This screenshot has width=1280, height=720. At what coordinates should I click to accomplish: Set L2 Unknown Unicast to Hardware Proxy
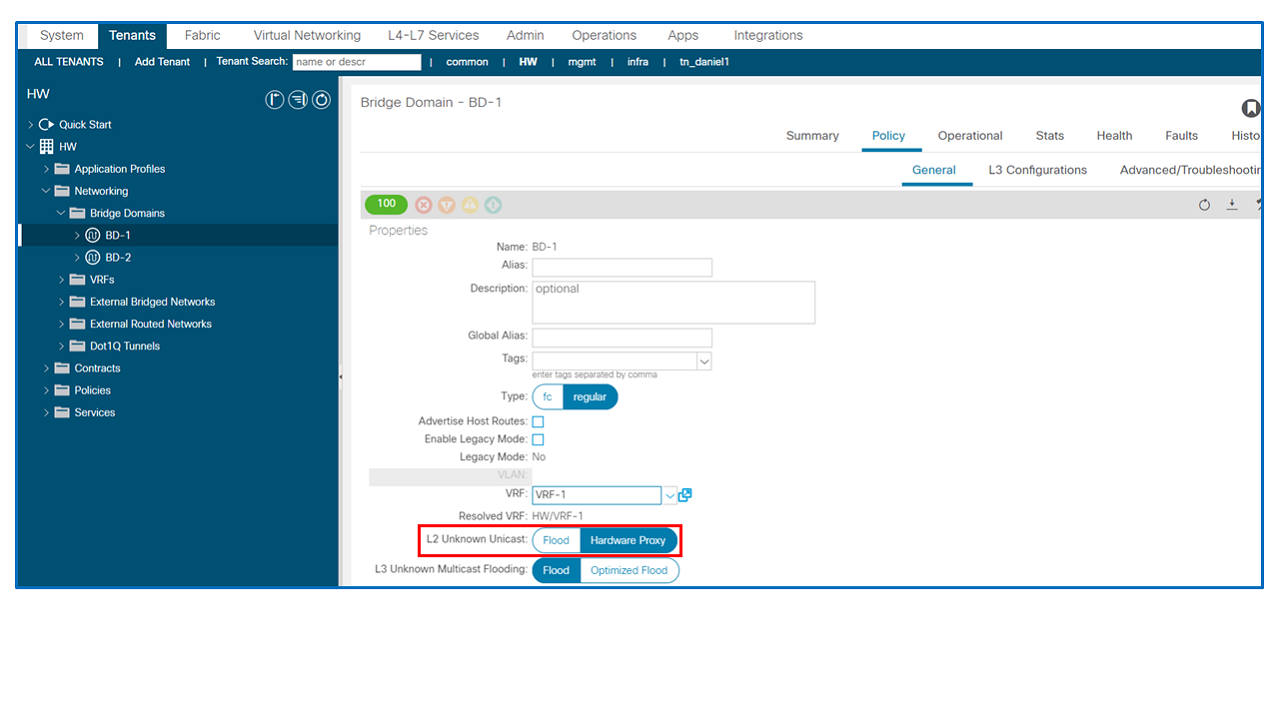[628, 540]
